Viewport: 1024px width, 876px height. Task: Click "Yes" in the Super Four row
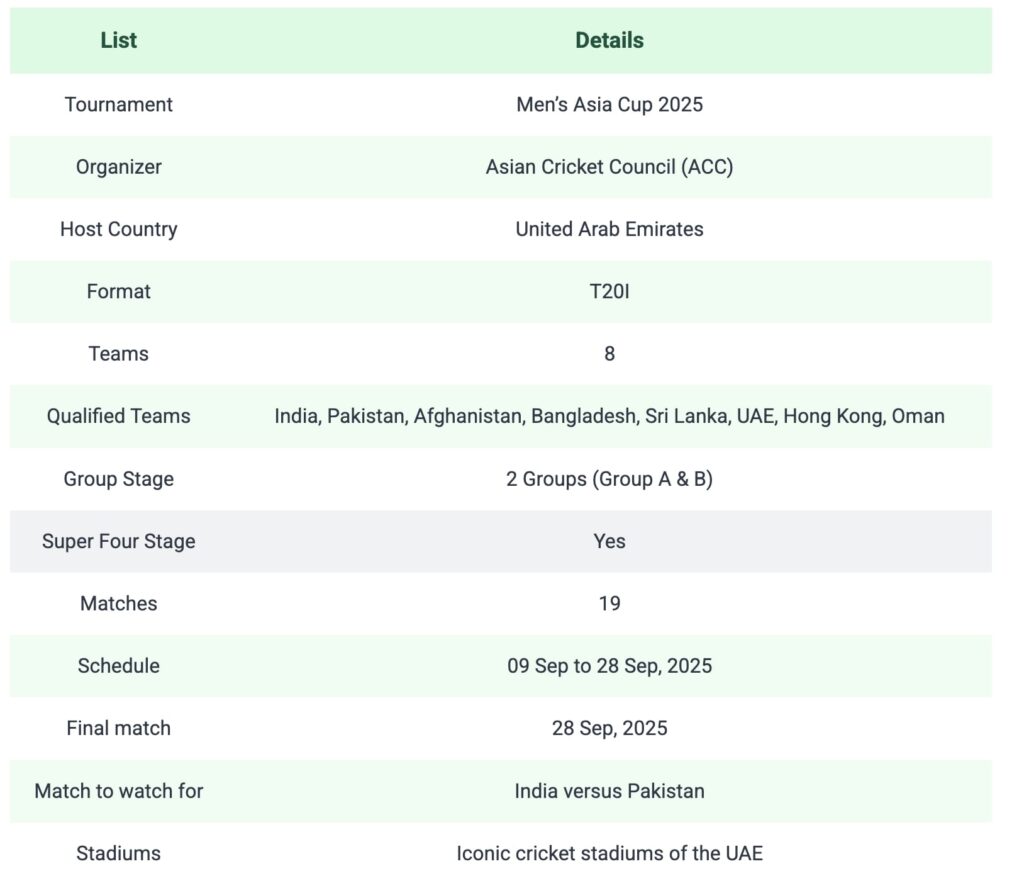tap(609, 541)
